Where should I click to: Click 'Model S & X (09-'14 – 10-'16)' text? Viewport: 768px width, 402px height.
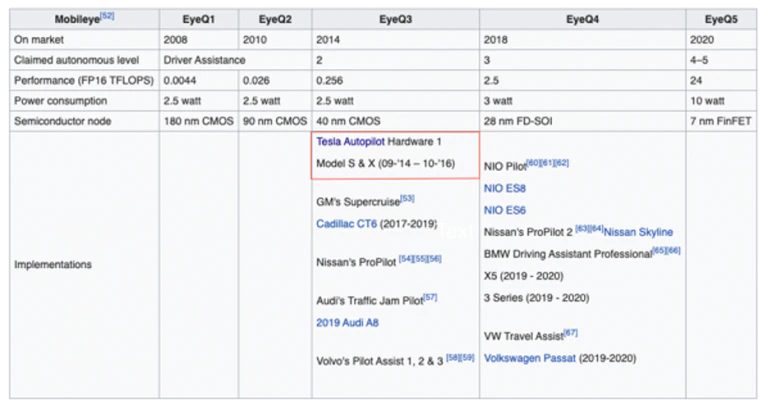point(385,164)
